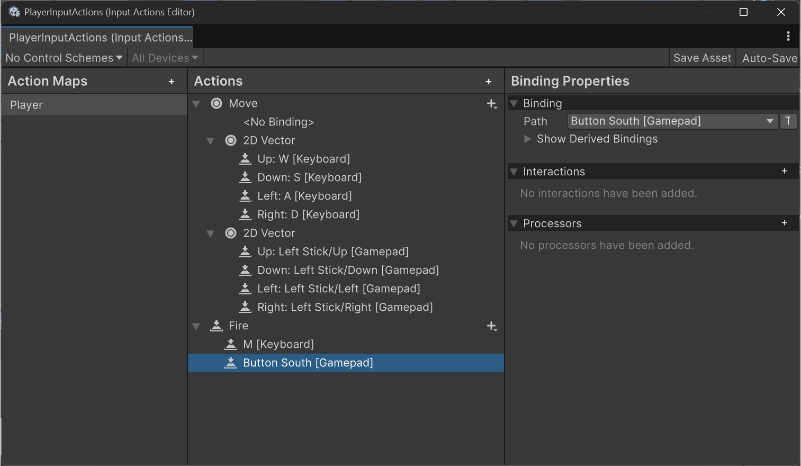801x466 pixels.
Task: Select the PlayerInputActions editor tab
Action: [x=100, y=37]
